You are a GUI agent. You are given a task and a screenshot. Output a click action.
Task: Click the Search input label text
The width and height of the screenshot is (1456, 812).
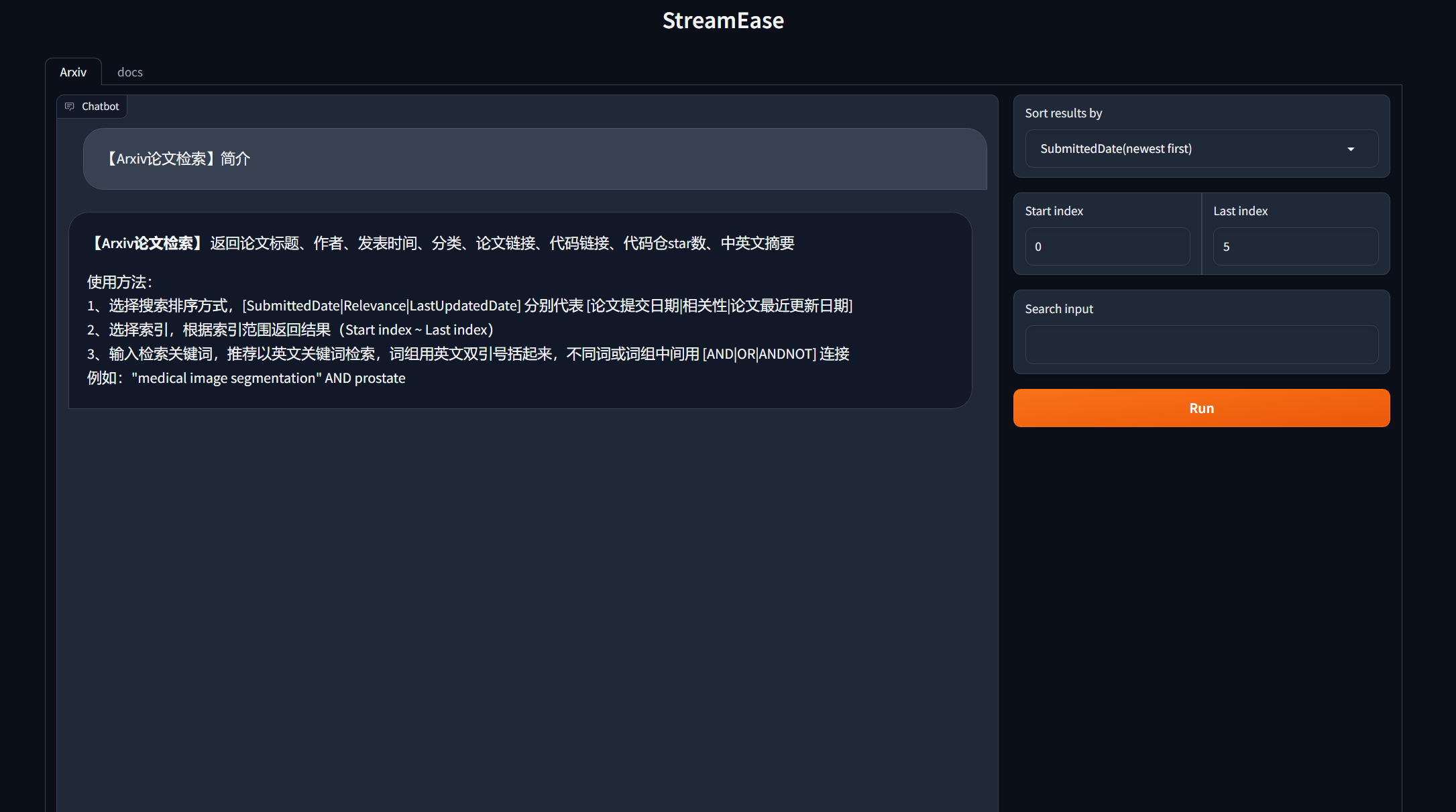1059,309
